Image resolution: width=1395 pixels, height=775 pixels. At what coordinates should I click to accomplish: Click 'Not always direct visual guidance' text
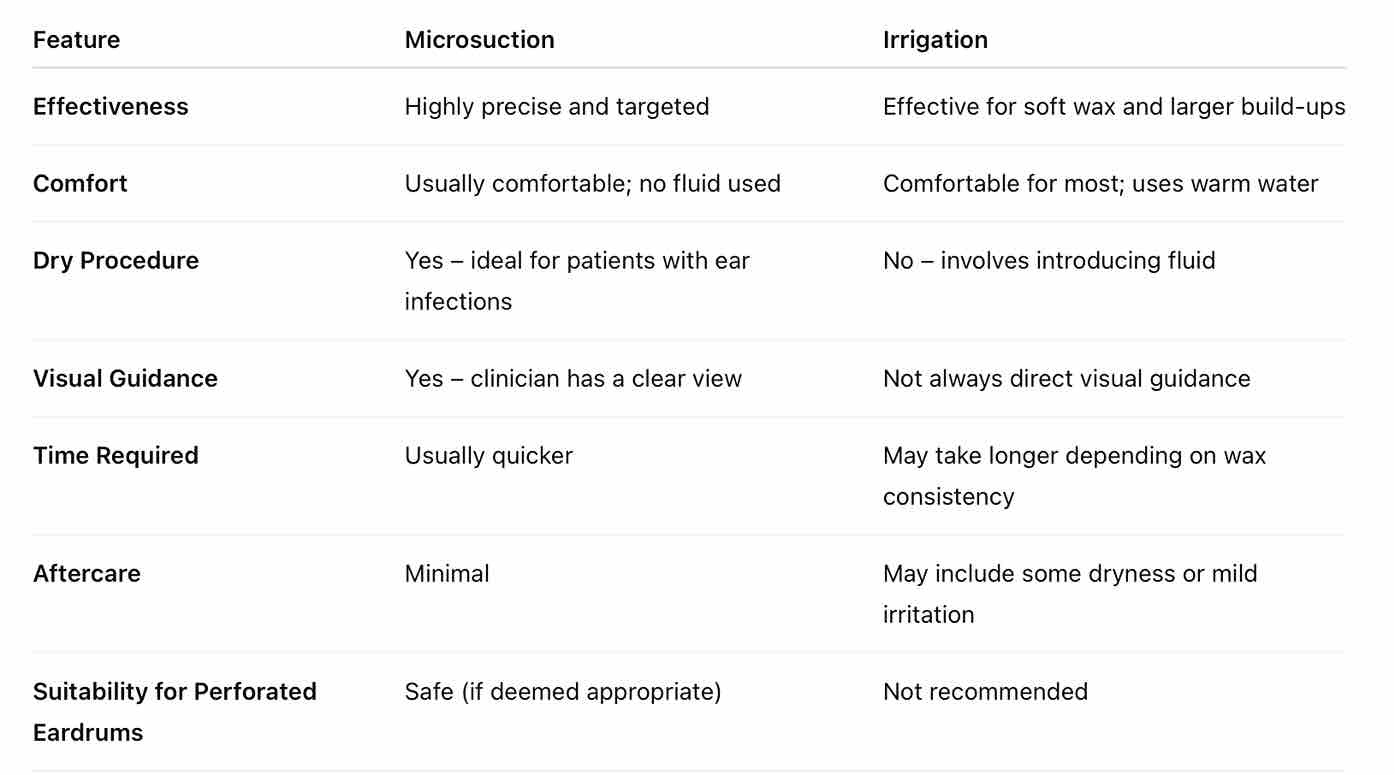[1066, 379]
